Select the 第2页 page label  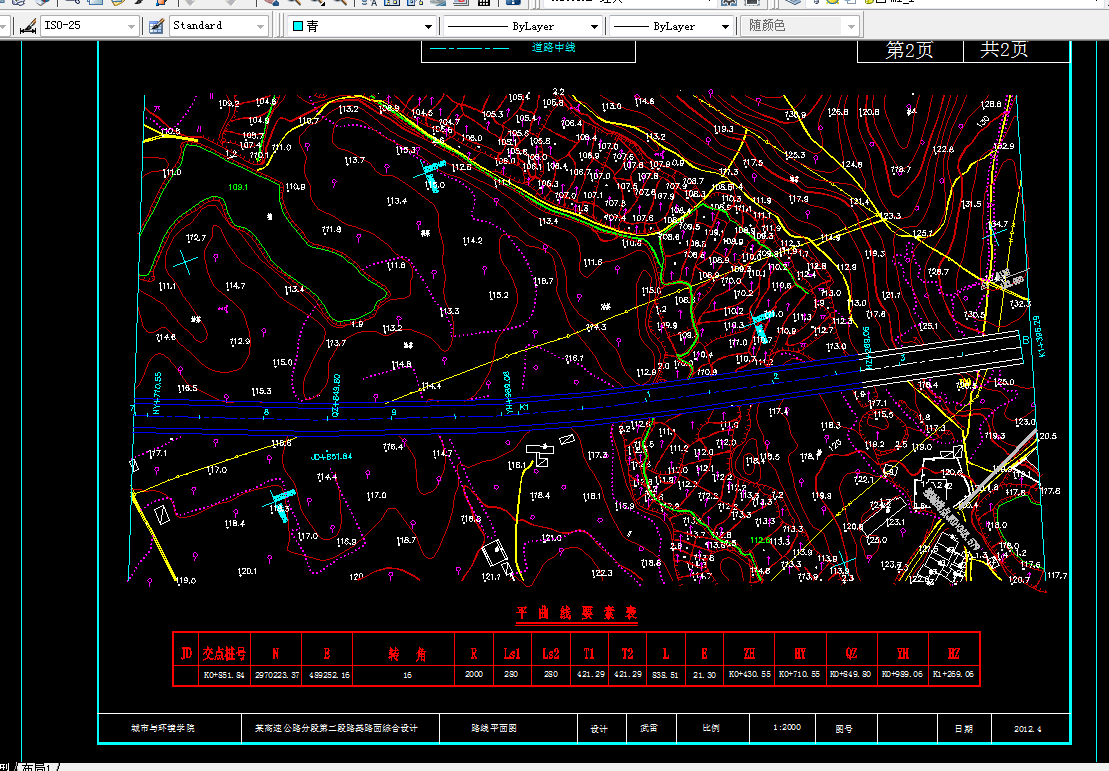click(910, 50)
